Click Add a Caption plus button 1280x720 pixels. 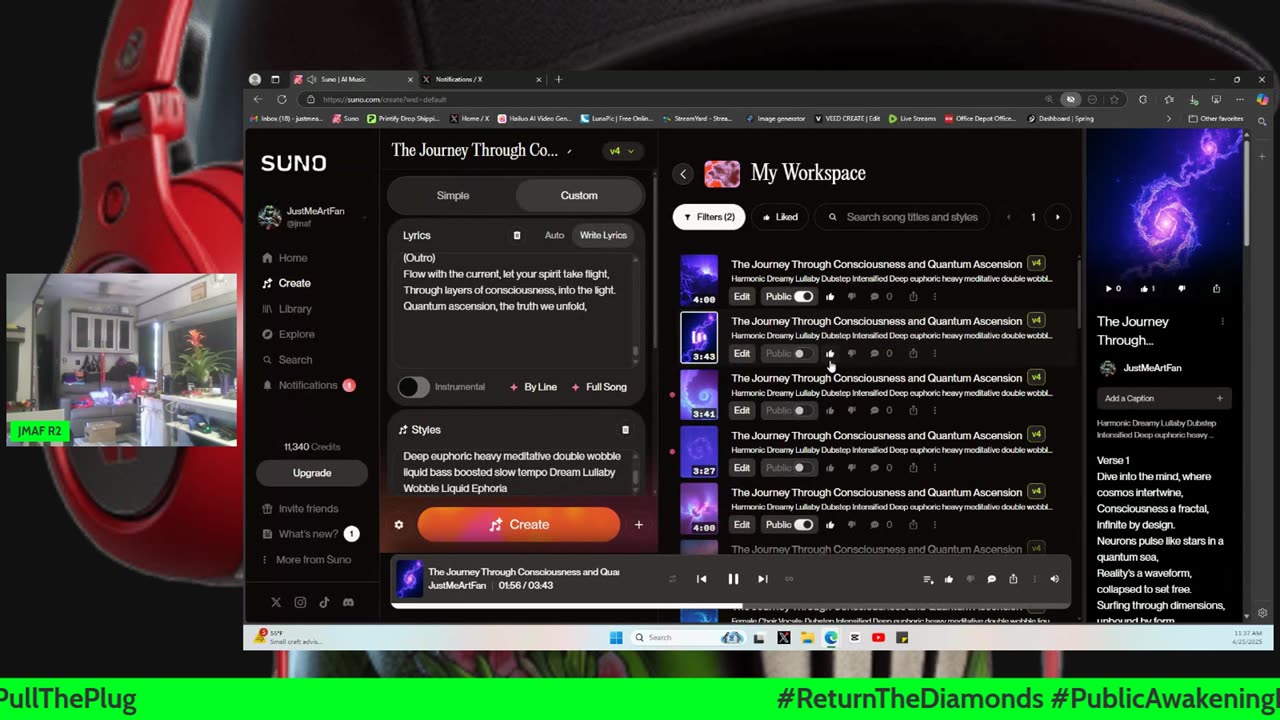click(1219, 399)
